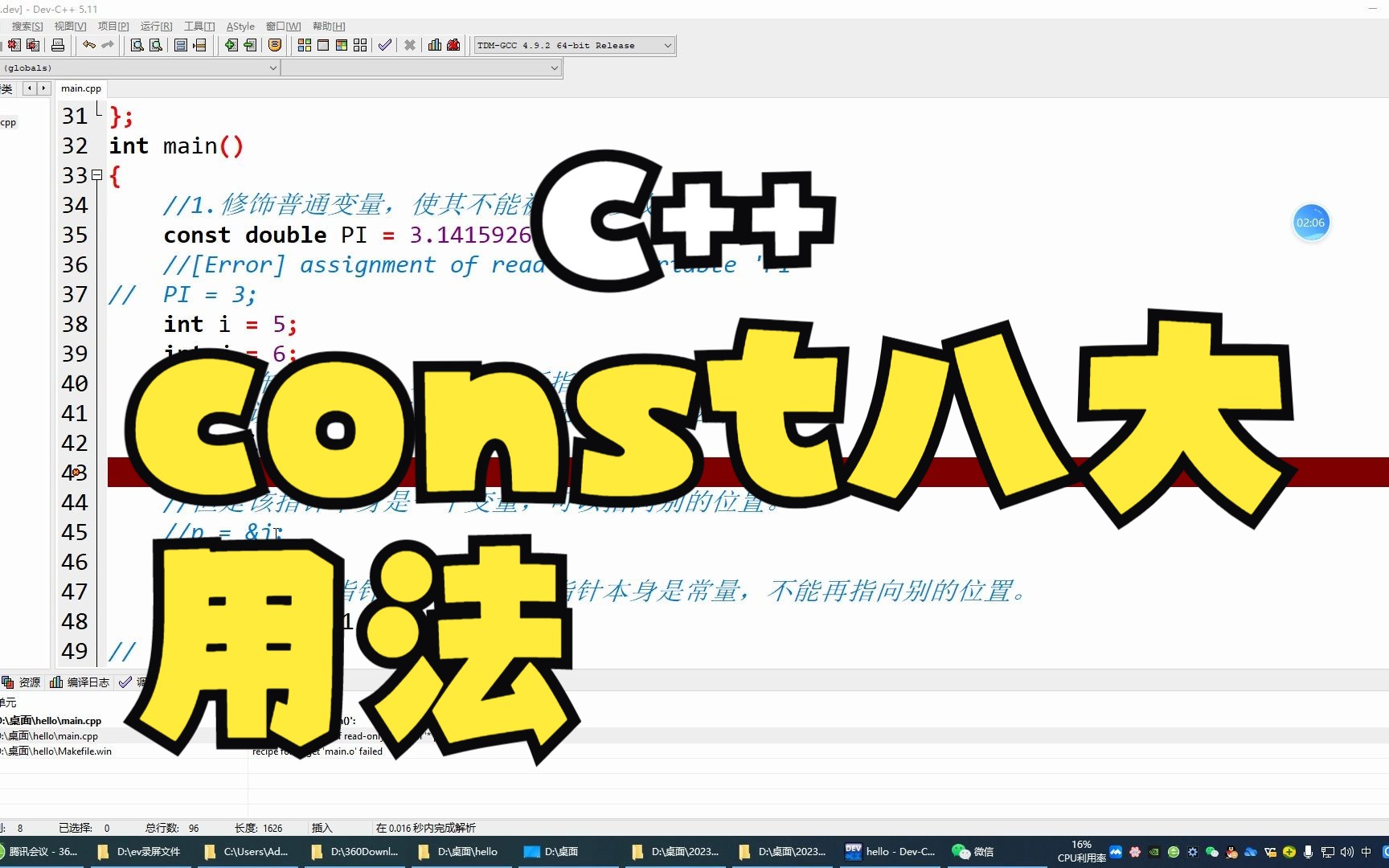Click the recipe 'main.o' failed message
Viewport: 1389px width, 868px height.
click(318, 751)
